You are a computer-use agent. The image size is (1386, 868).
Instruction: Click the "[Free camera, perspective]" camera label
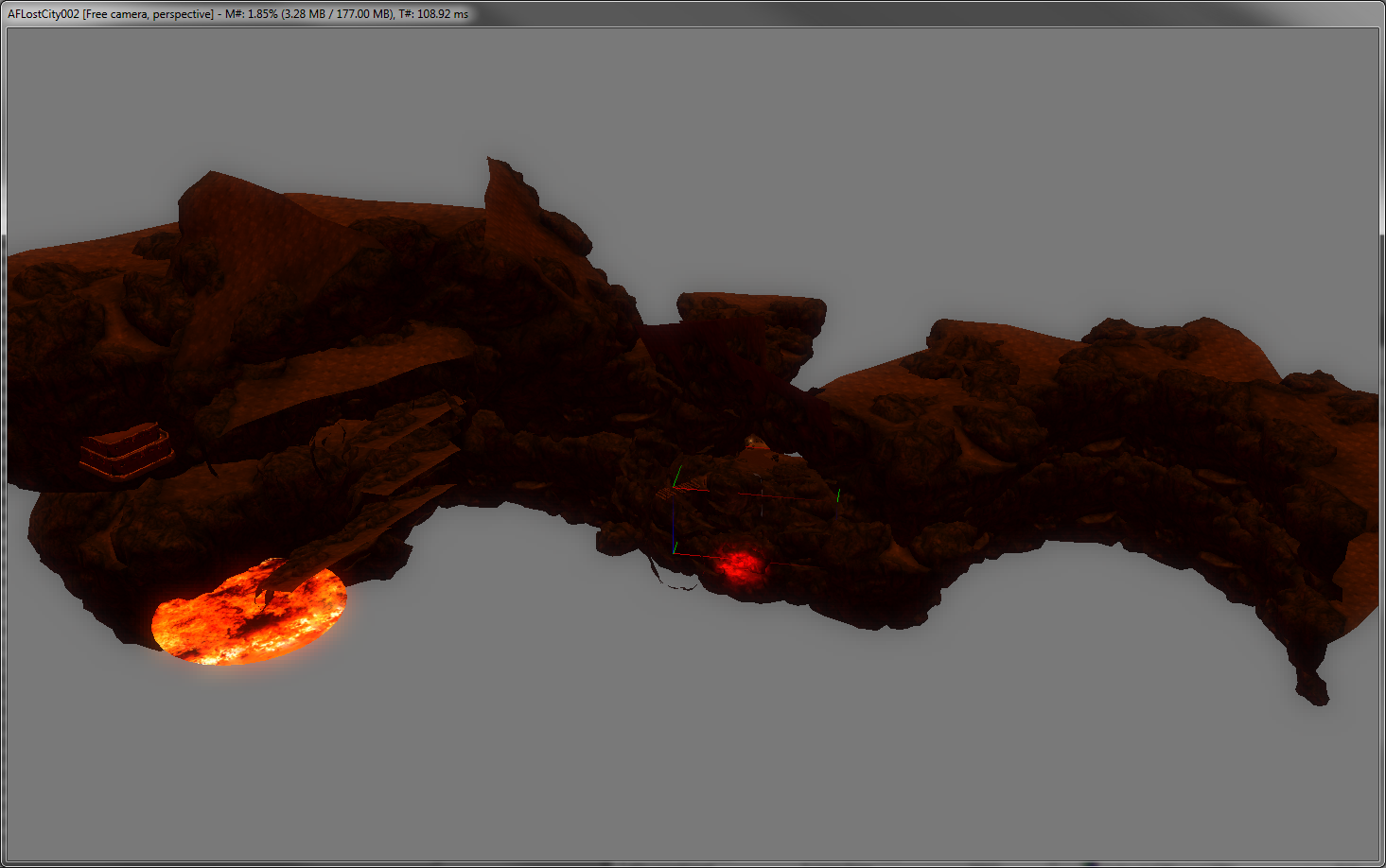(x=149, y=14)
